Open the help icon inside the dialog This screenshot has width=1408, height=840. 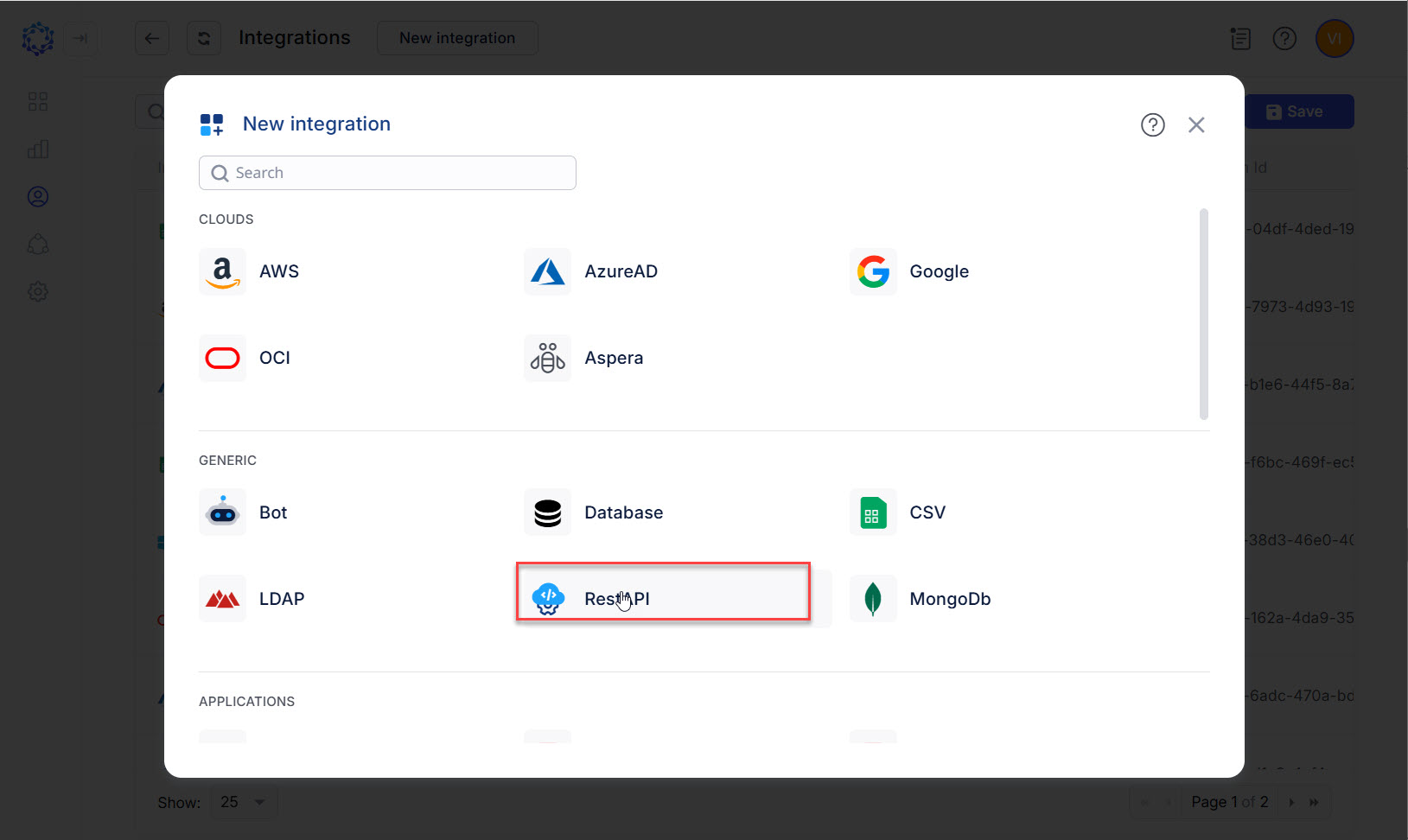point(1153,124)
